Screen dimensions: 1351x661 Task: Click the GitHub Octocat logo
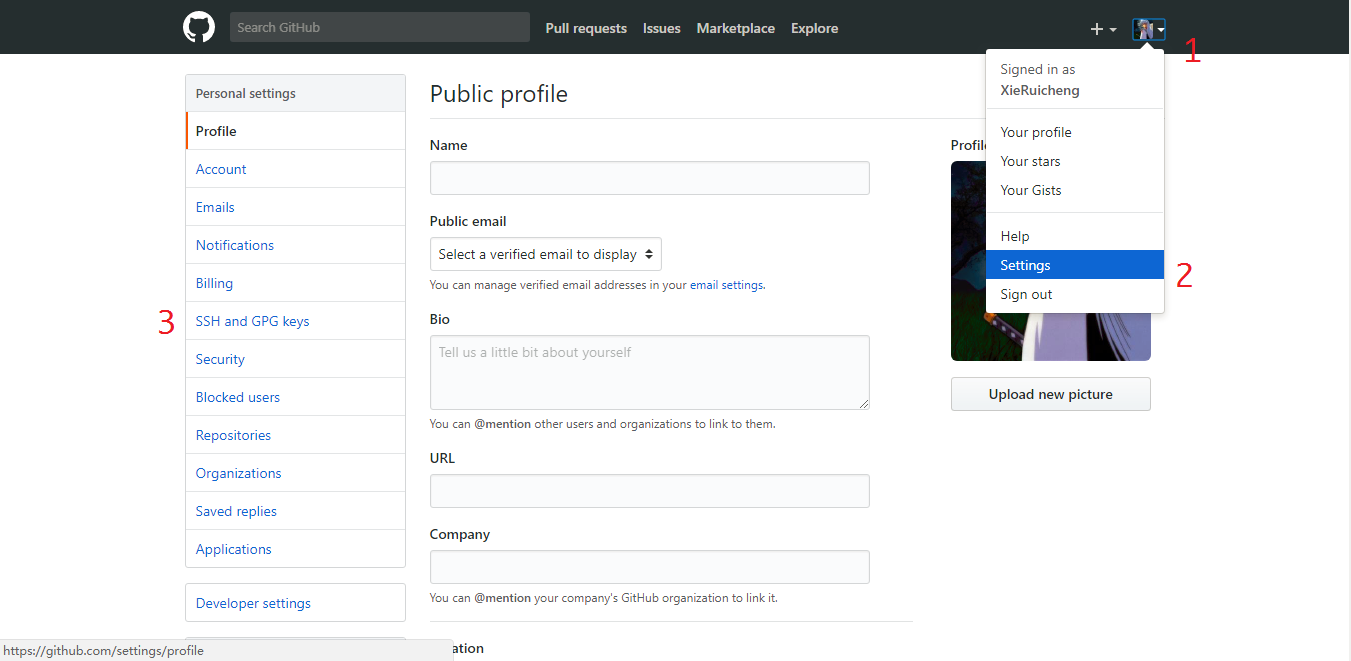coord(199,27)
